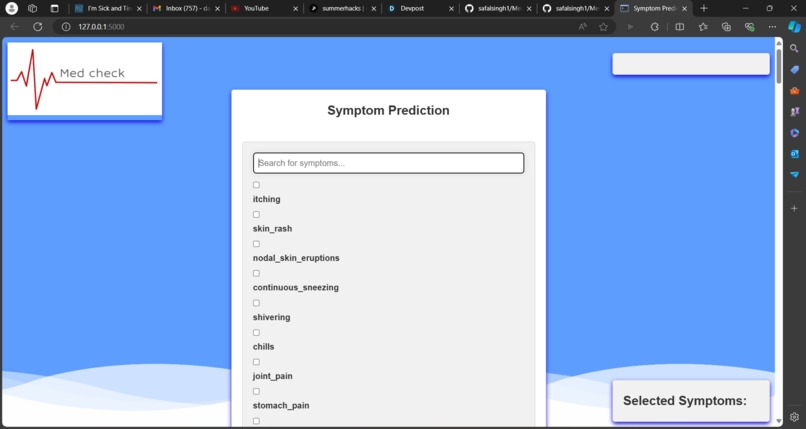
Task: Open the sidebar Microsoft 365 icon
Action: click(x=794, y=133)
